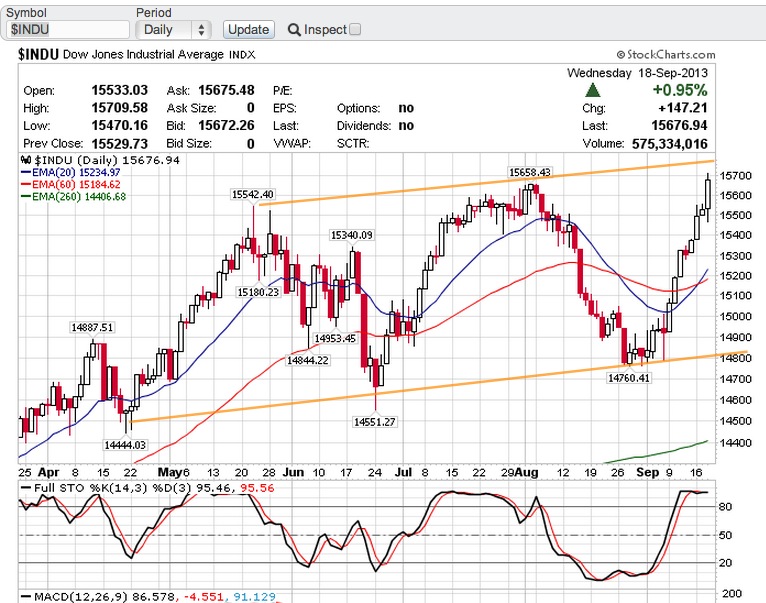
Task: Click the chart type icon beside $INDU (Daily)
Action: pyautogui.click(x=26, y=160)
